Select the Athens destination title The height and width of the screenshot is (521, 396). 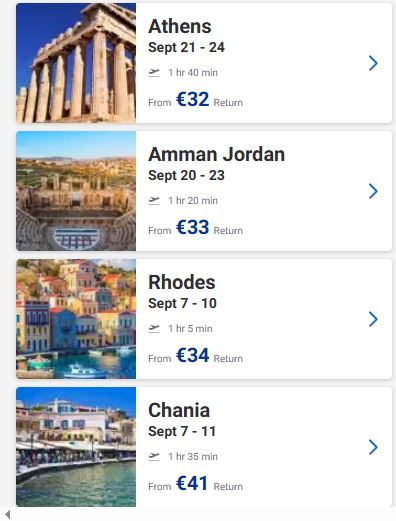(x=180, y=26)
